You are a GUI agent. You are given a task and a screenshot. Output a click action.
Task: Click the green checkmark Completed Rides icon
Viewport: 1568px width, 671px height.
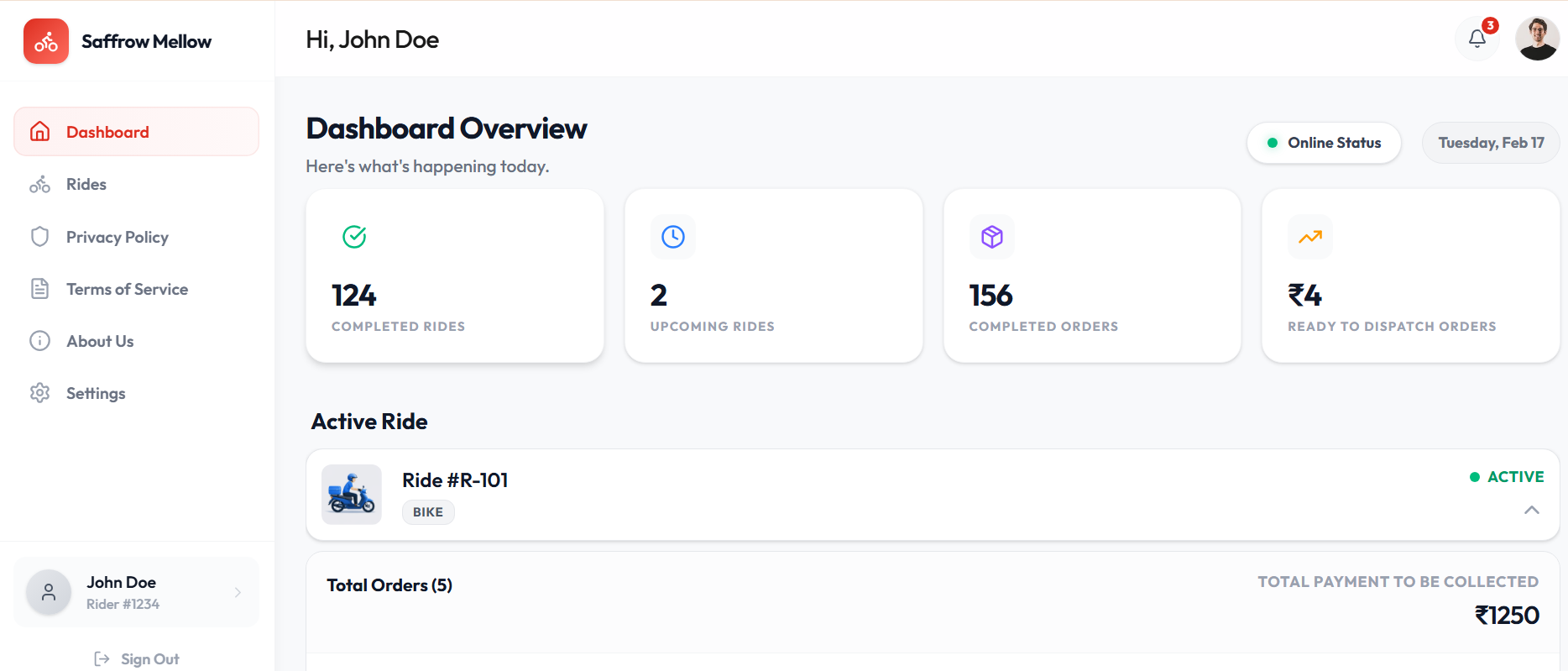pyautogui.click(x=354, y=237)
